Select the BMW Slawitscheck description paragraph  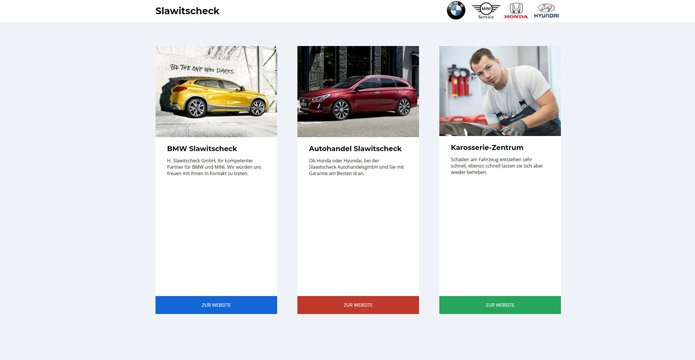pyautogui.click(x=215, y=167)
